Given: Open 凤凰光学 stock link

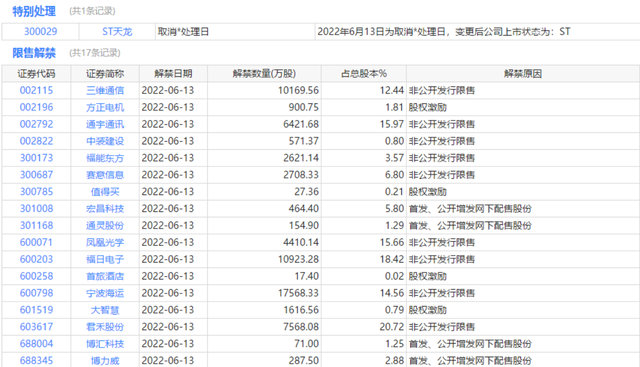Looking at the screenshot, I should click(x=105, y=242).
